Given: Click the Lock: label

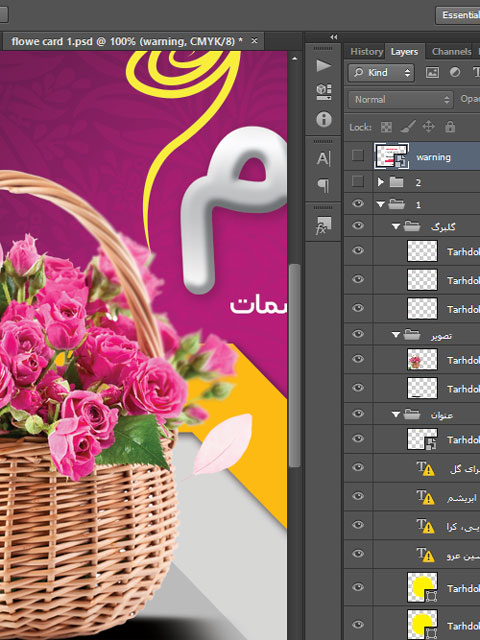Looking at the screenshot, I should coord(360,127).
